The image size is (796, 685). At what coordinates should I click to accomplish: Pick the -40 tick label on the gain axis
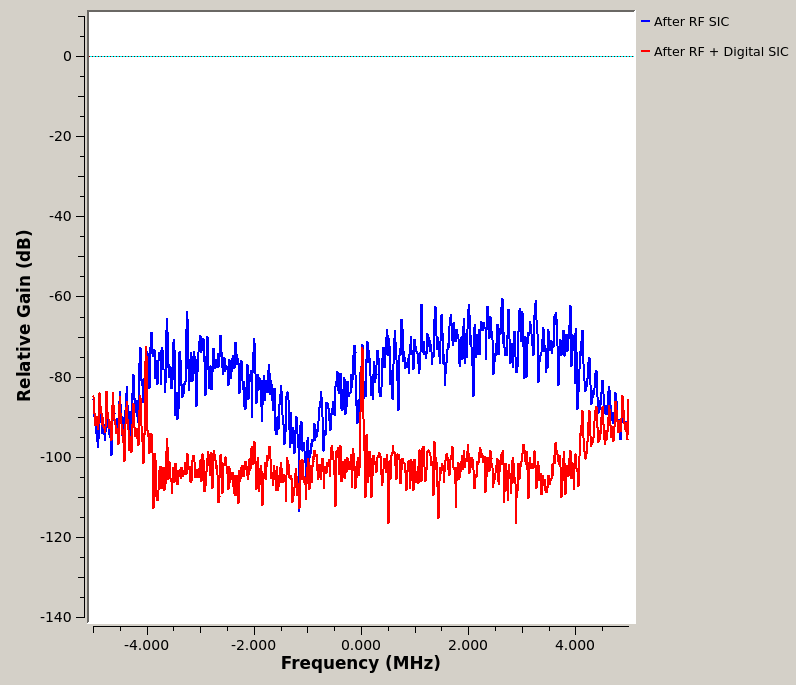click(60, 217)
